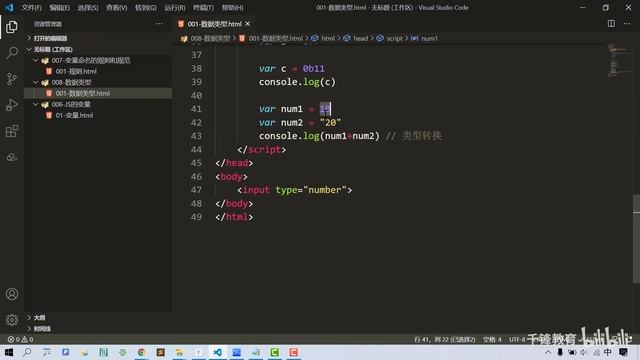Screen dimensions: 640x360
Task: Click the line and column status entry
Action: 444,339
